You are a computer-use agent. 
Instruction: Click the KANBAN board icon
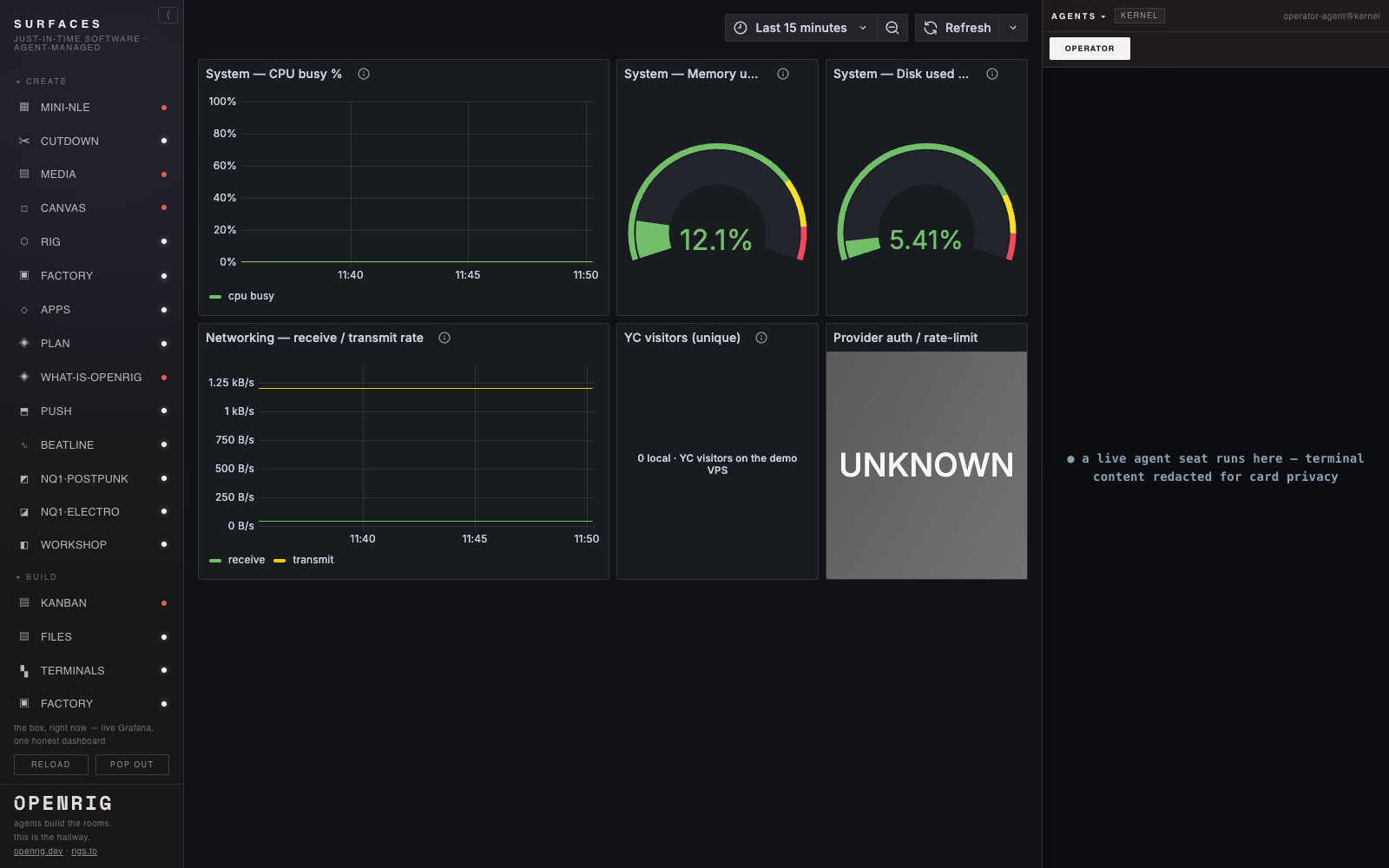24,602
